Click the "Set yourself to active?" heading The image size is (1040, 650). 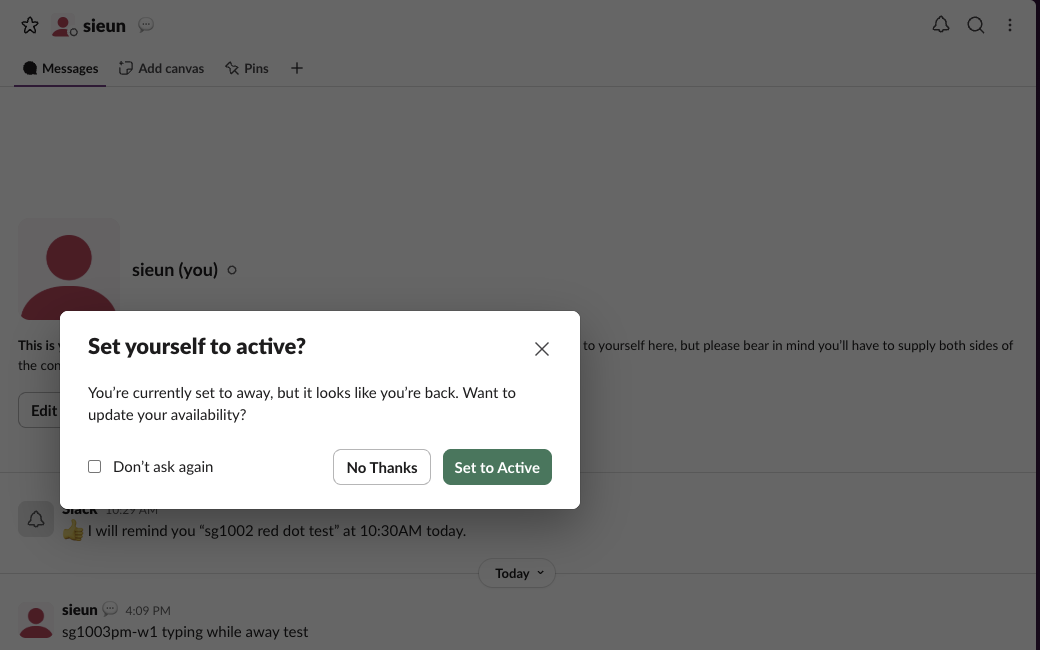tap(197, 346)
